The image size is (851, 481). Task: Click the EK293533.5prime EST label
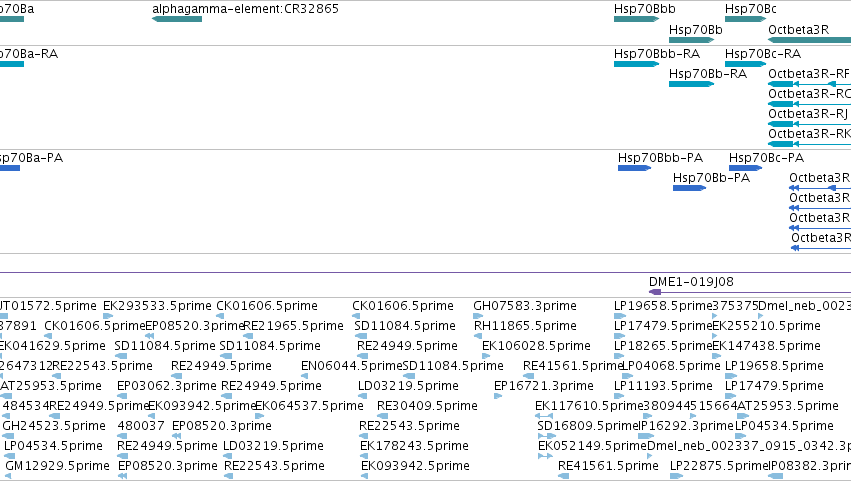(157, 306)
